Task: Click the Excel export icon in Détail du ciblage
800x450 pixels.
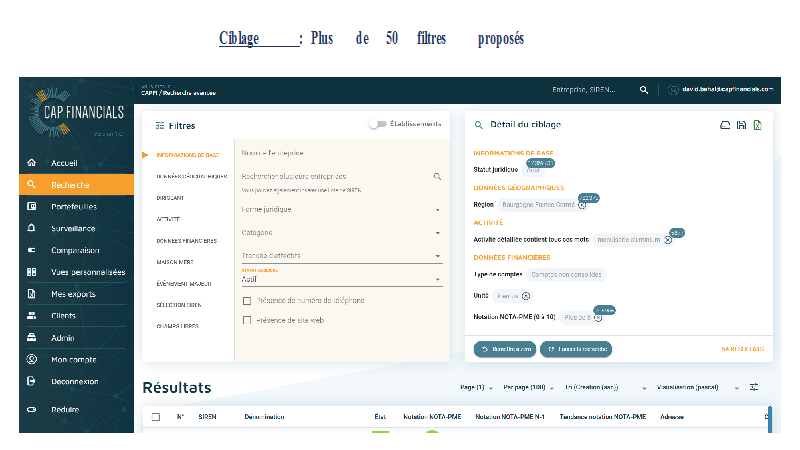Action: click(757, 125)
